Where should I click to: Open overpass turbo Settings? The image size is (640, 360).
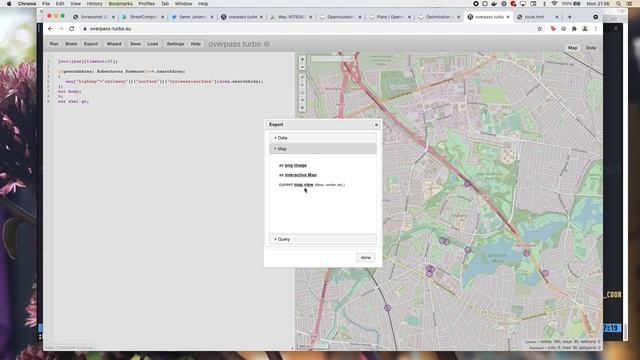176,44
